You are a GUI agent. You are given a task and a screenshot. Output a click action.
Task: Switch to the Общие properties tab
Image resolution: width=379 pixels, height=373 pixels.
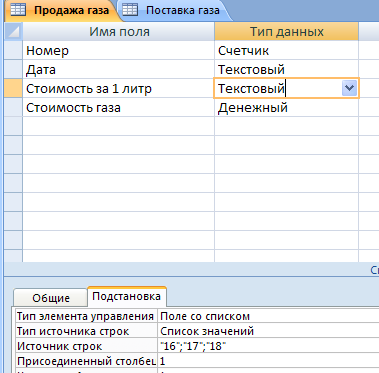click(x=51, y=298)
